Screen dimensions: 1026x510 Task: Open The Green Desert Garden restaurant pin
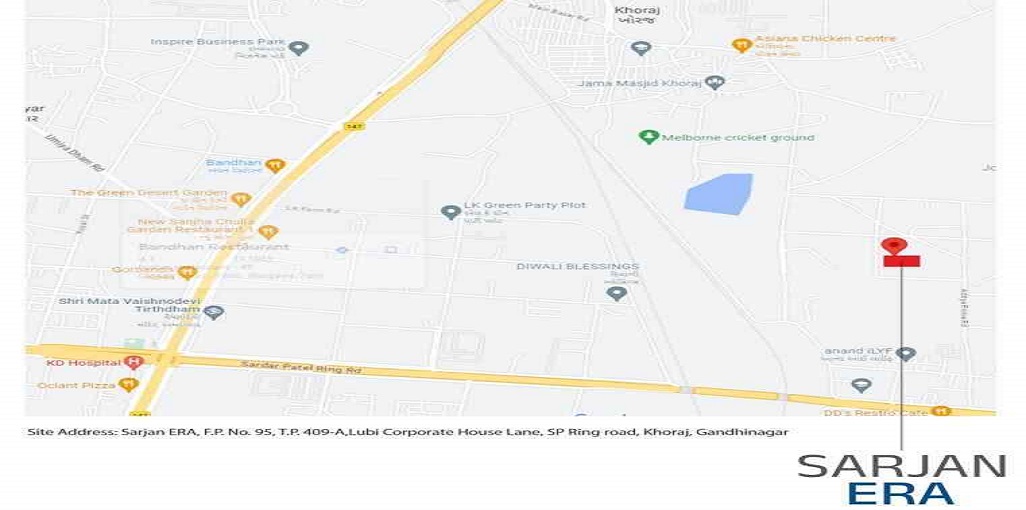[x=241, y=199]
